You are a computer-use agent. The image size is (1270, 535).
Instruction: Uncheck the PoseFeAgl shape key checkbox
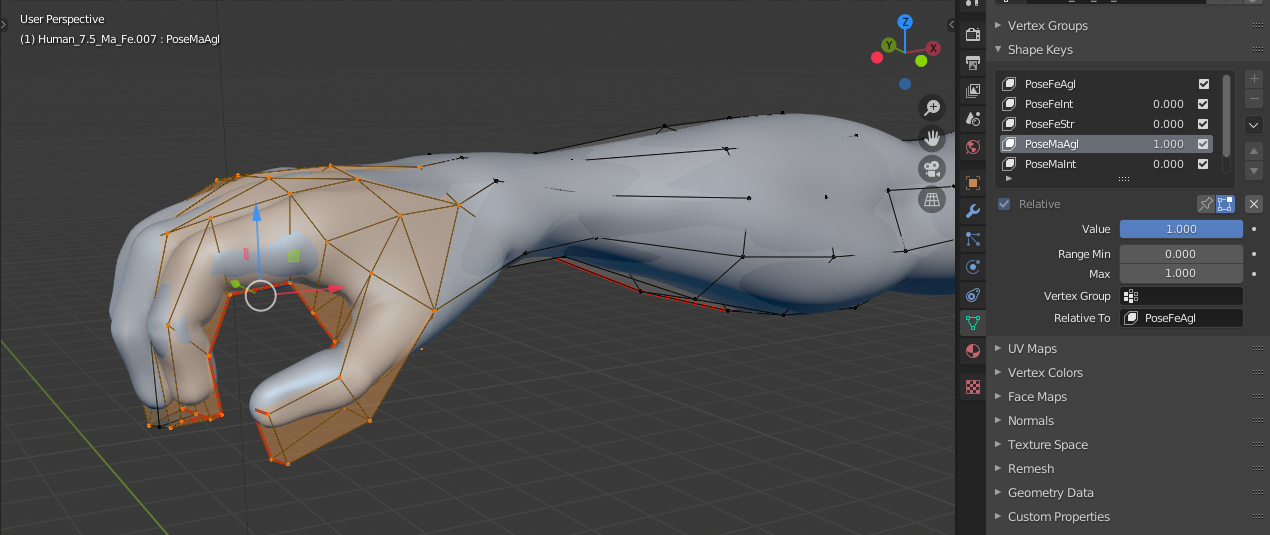1204,84
